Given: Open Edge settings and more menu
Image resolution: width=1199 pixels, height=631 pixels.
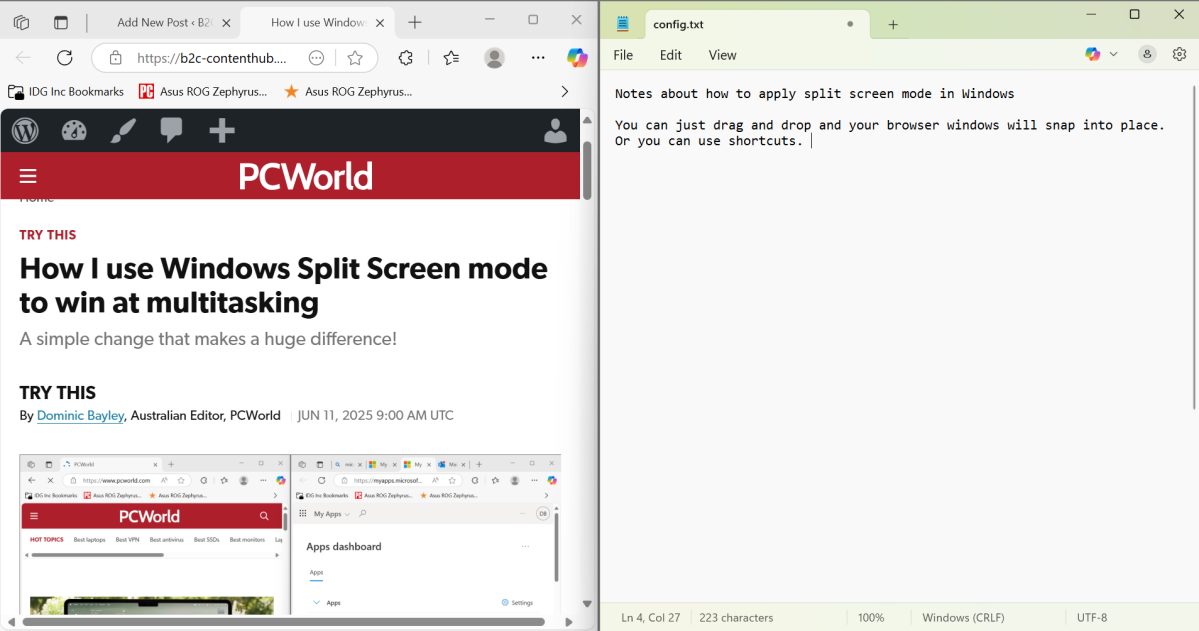Looking at the screenshot, I should coord(538,57).
